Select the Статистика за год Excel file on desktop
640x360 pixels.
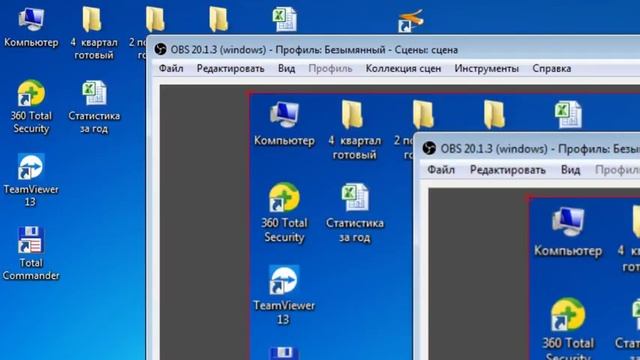coord(94,107)
